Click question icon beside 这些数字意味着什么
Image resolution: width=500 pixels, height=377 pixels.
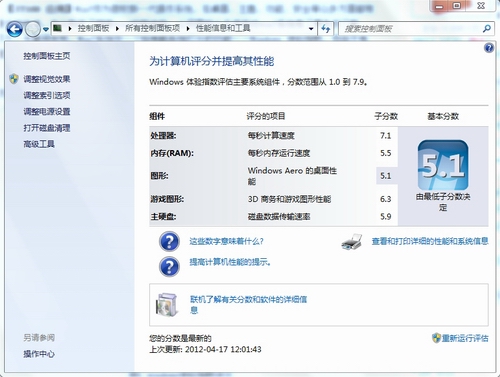coord(169,242)
